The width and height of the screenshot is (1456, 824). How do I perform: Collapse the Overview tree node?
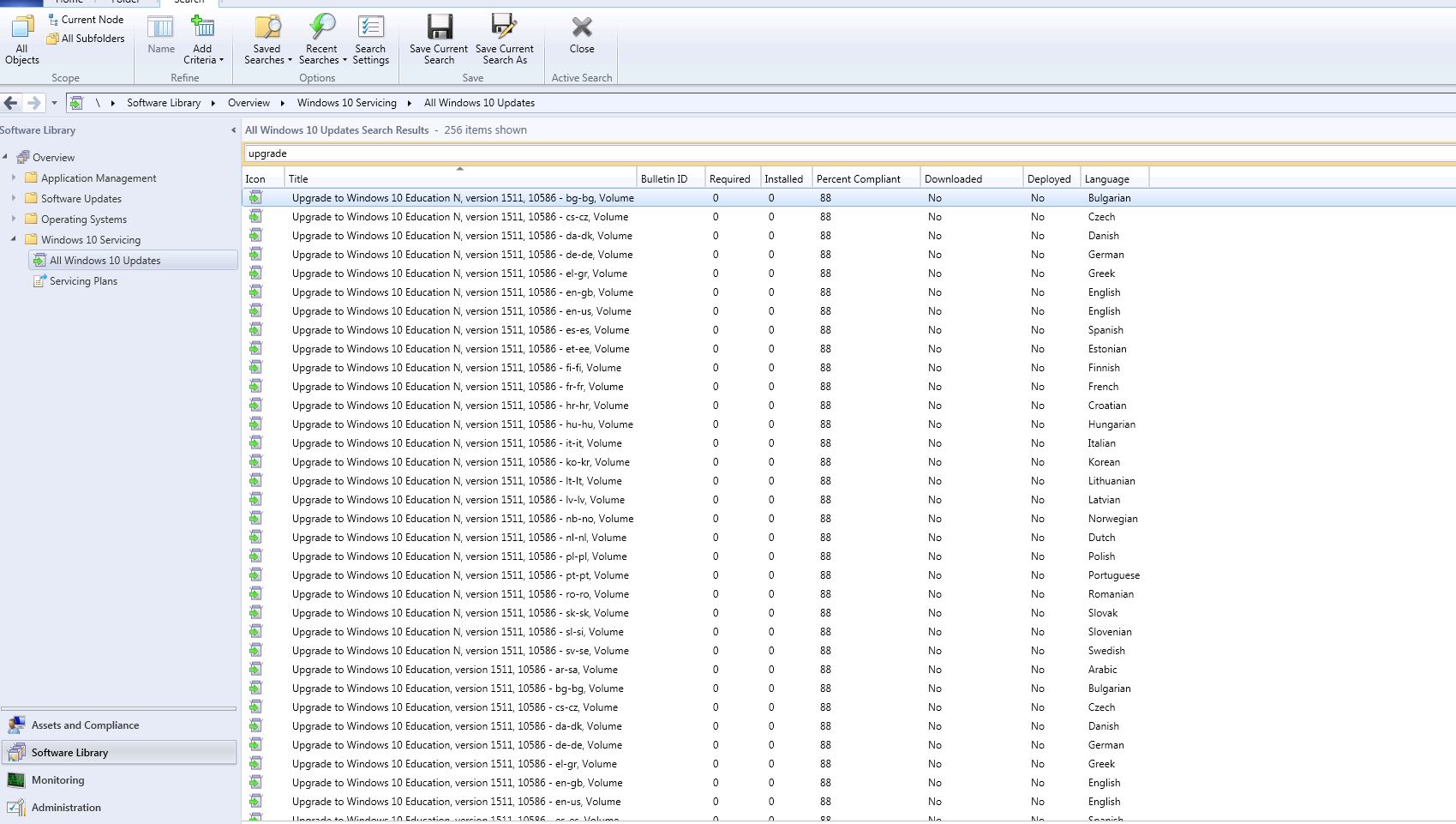(5, 157)
